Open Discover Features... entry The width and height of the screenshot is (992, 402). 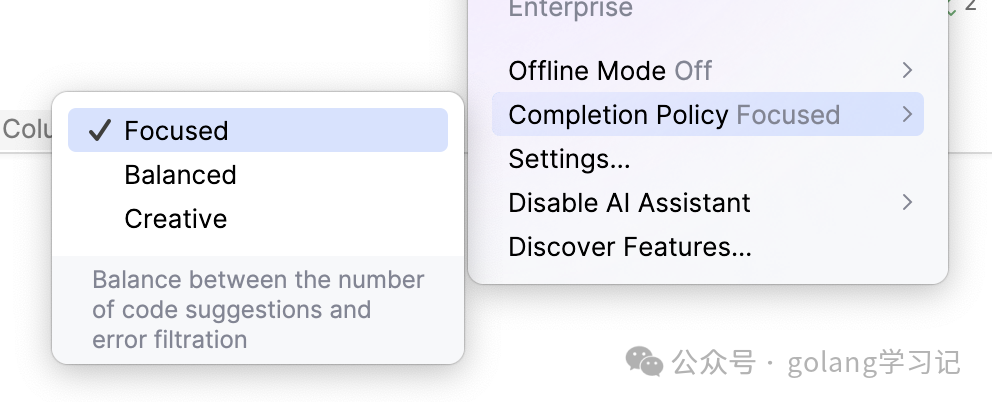click(629, 246)
